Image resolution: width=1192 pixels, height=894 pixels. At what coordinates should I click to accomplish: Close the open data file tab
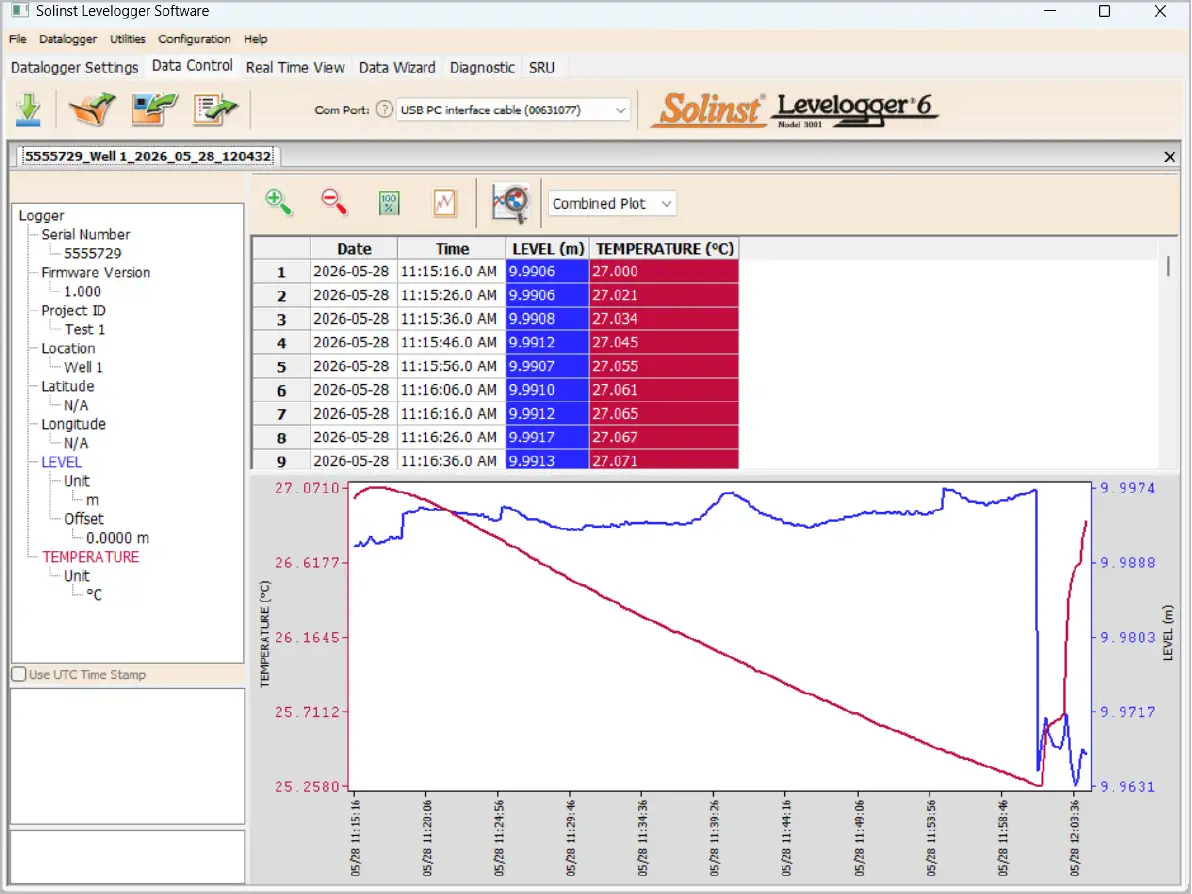click(x=1169, y=157)
